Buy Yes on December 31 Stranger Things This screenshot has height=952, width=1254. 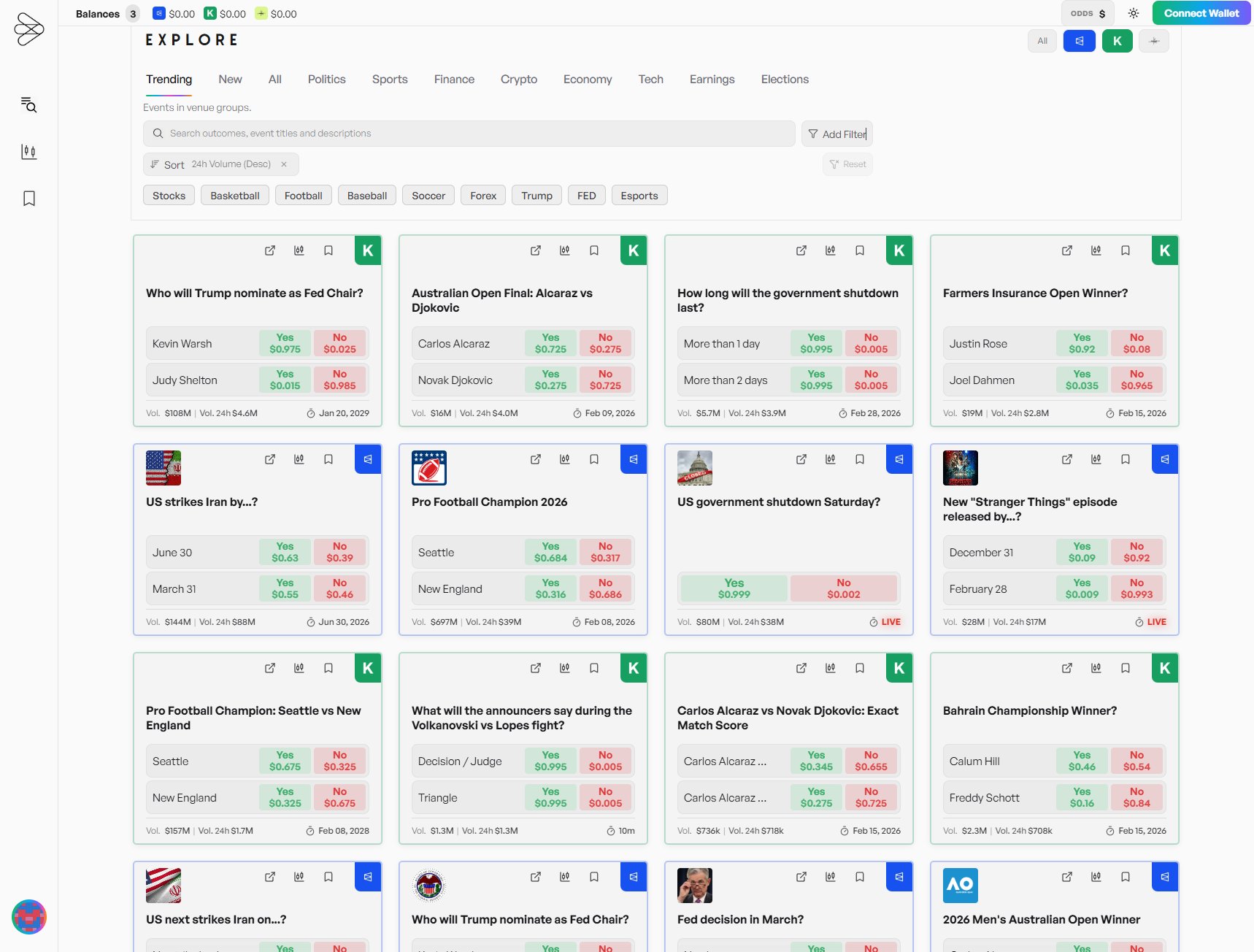click(x=1082, y=552)
